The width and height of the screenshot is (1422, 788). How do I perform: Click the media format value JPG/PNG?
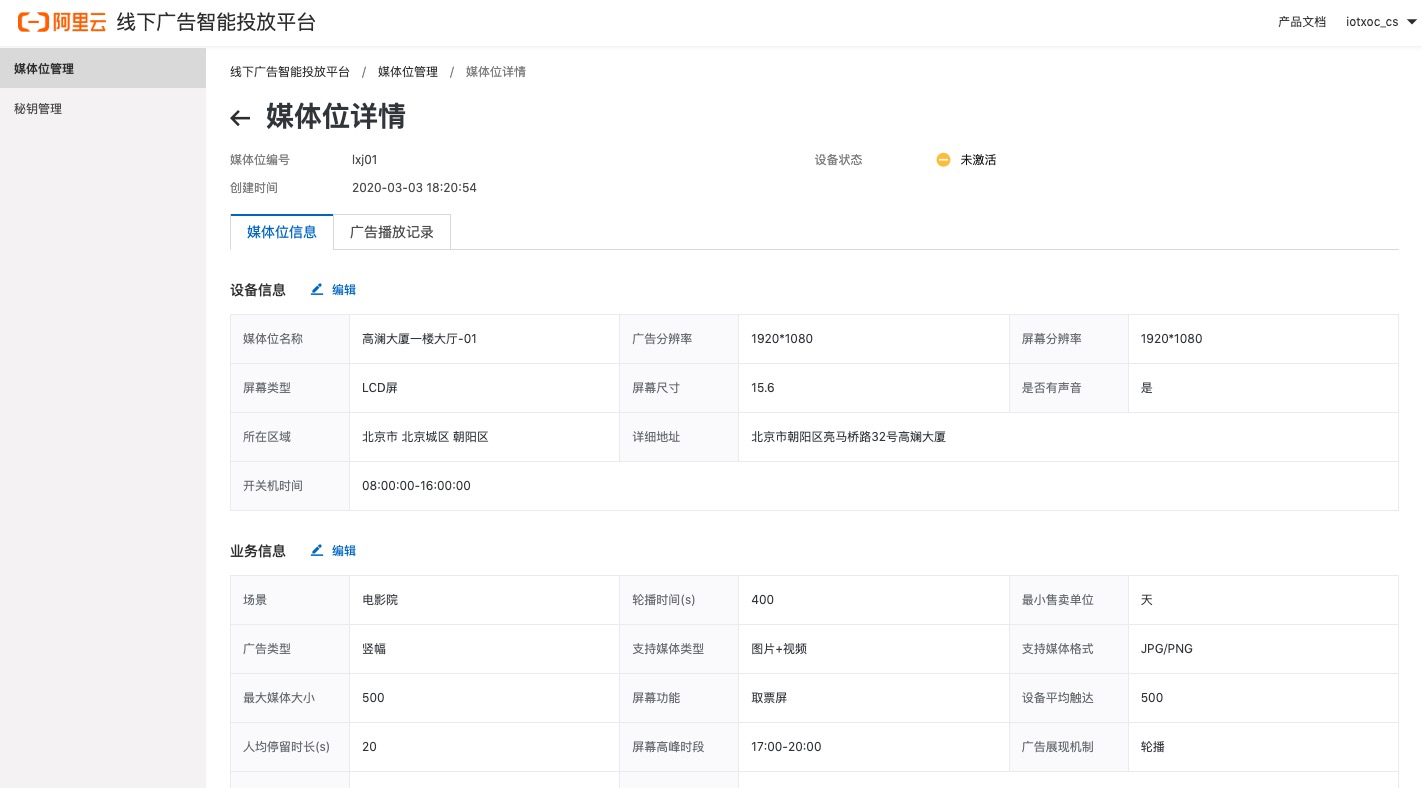(x=1166, y=649)
